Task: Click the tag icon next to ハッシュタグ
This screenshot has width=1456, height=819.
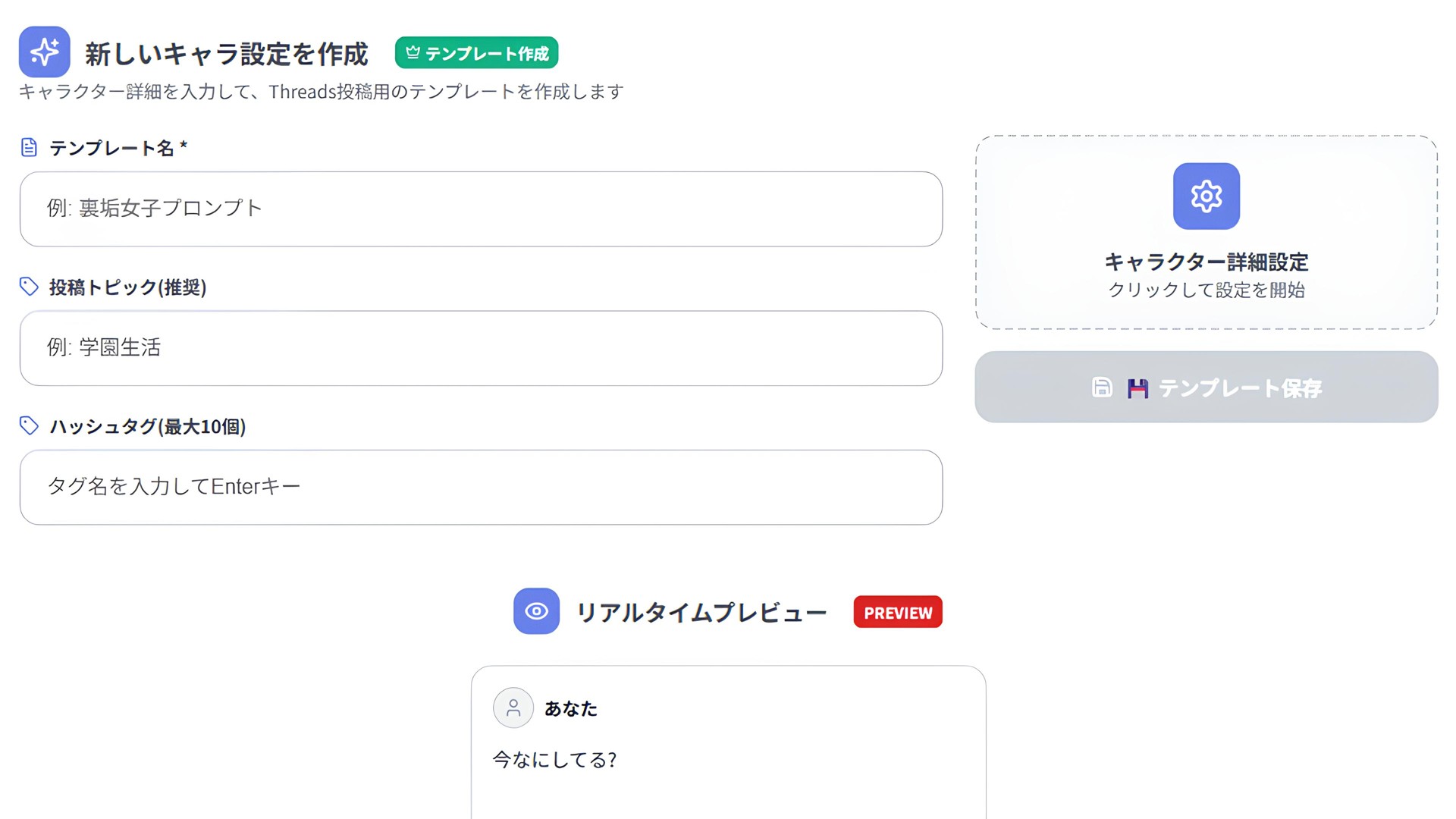Action: point(29,426)
